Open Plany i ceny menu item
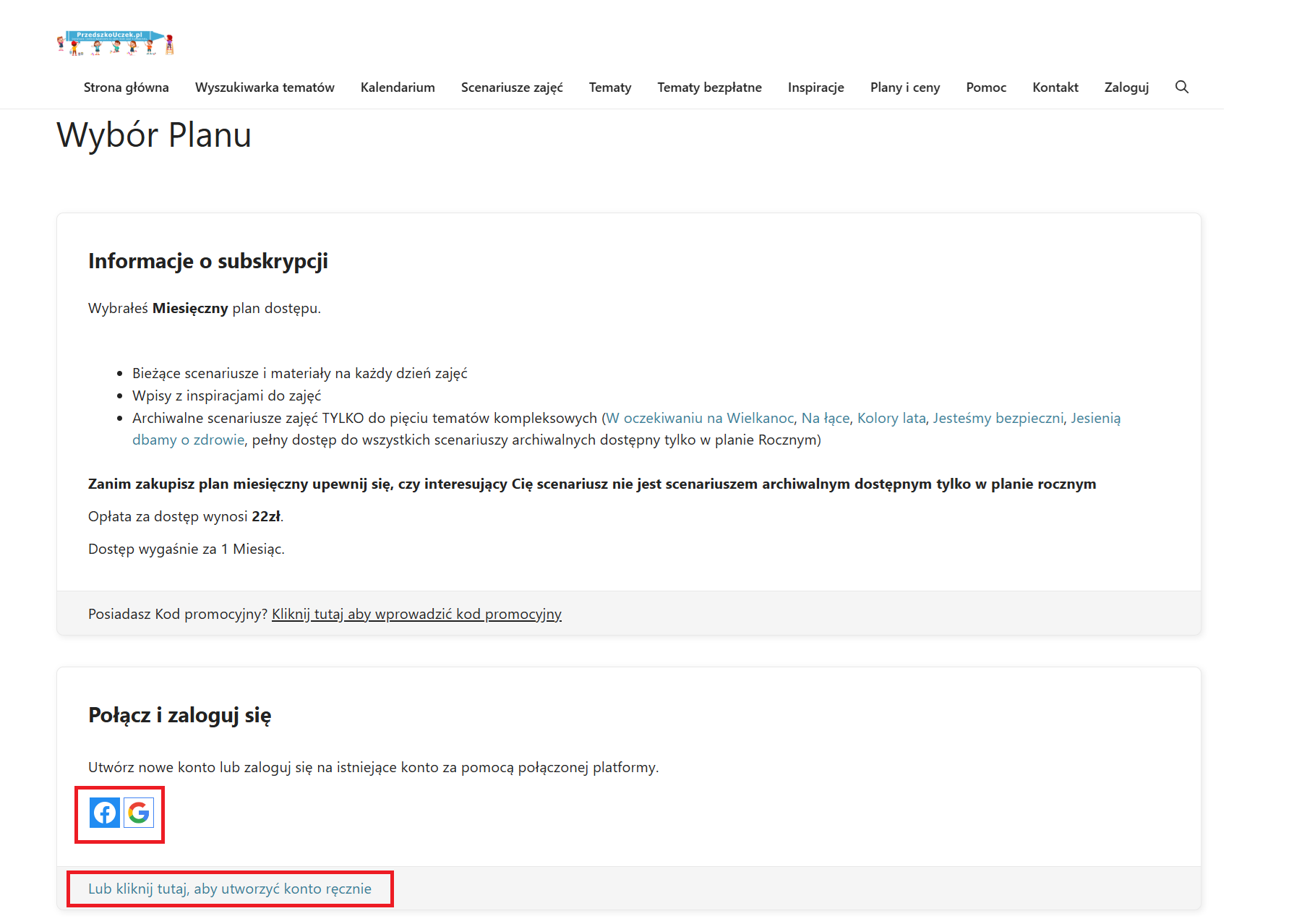The height and width of the screenshot is (924, 1294). point(904,87)
